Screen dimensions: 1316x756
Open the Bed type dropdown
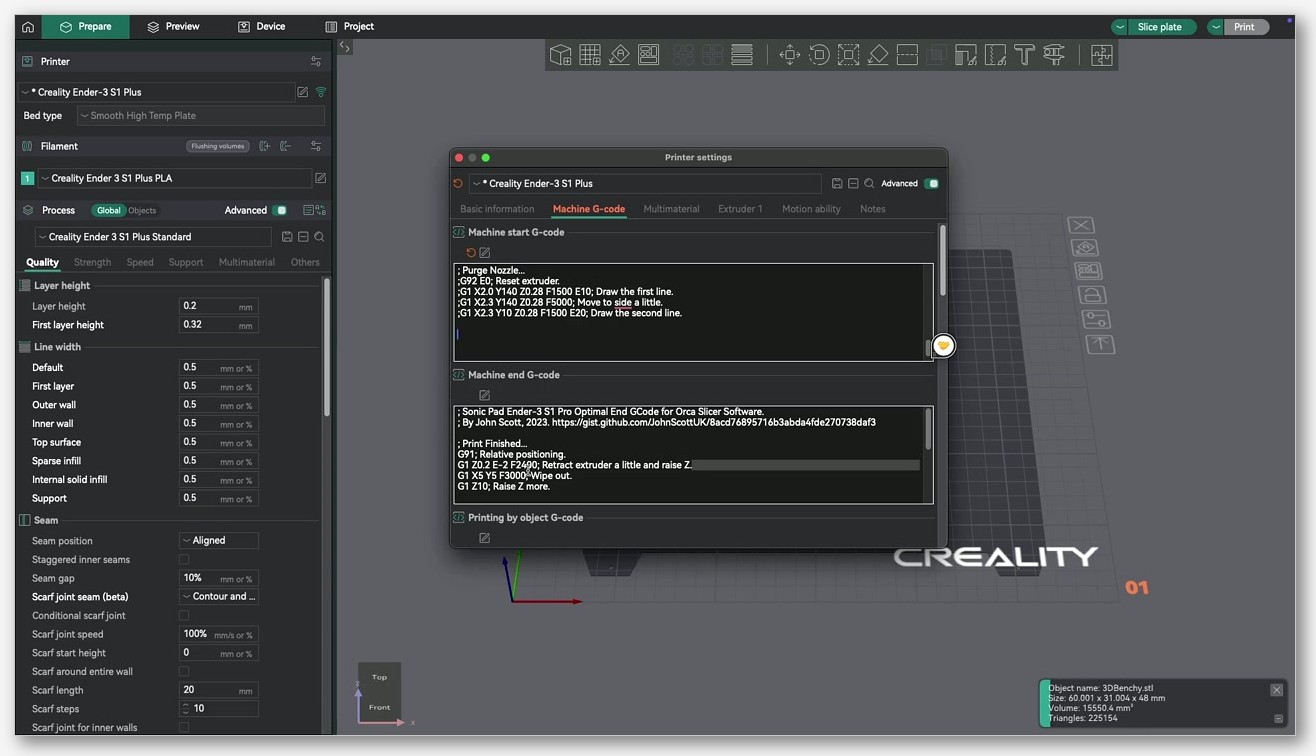[201, 116]
